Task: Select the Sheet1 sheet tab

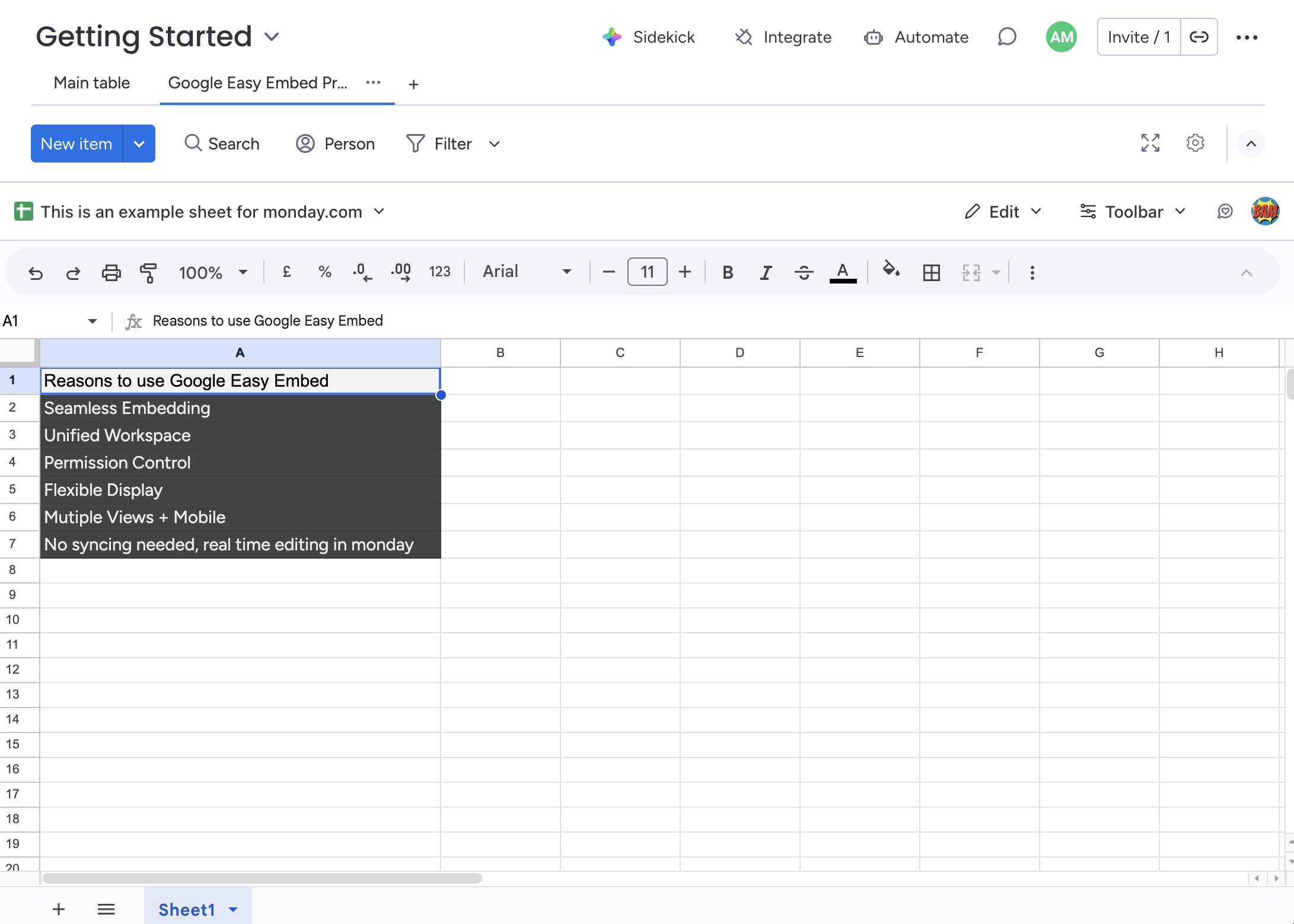Action: coord(186,909)
